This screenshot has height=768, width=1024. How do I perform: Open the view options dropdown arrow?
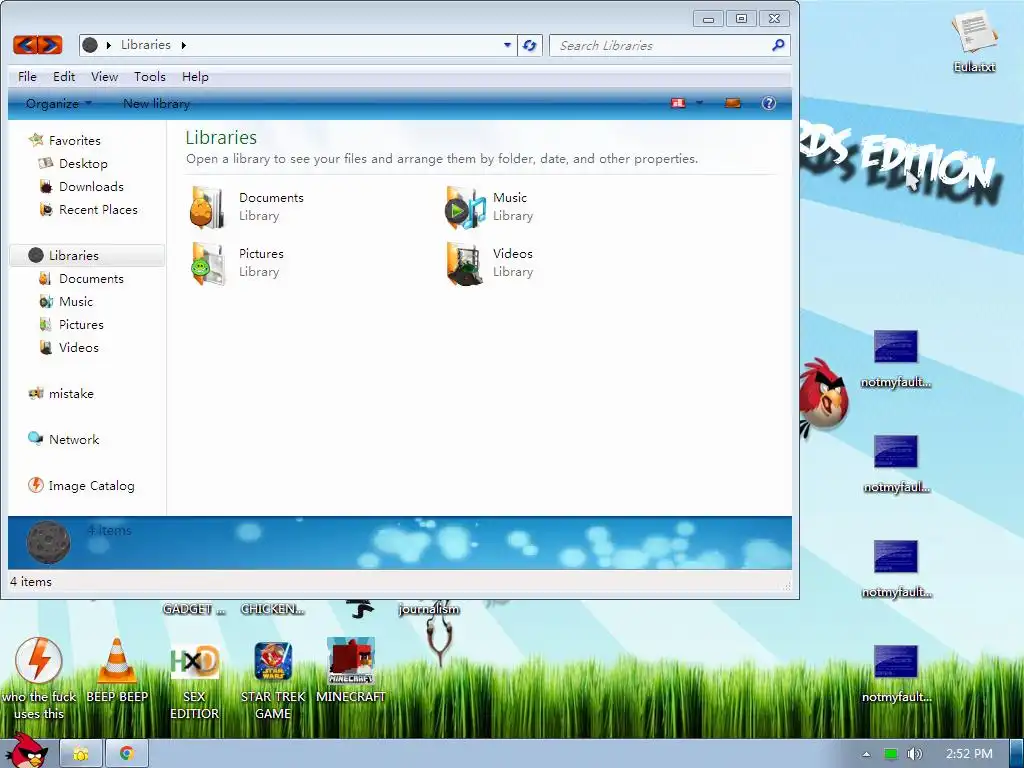(699, 103)
